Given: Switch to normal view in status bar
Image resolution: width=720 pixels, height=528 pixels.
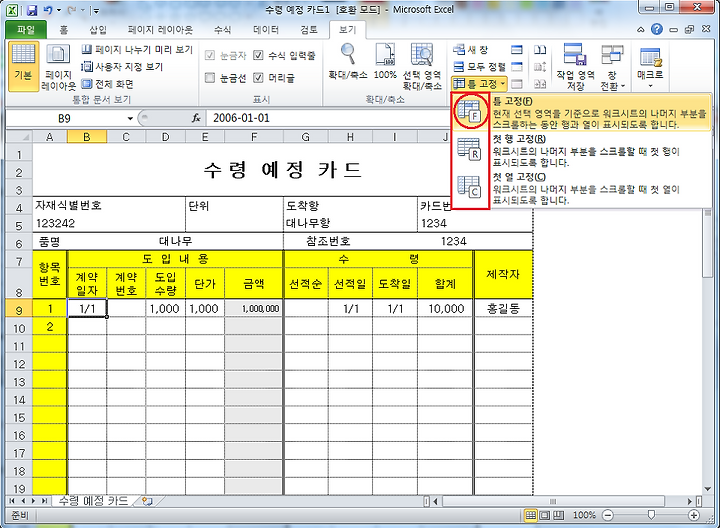Looking at the screenshot, I should [x=530, y=515].
